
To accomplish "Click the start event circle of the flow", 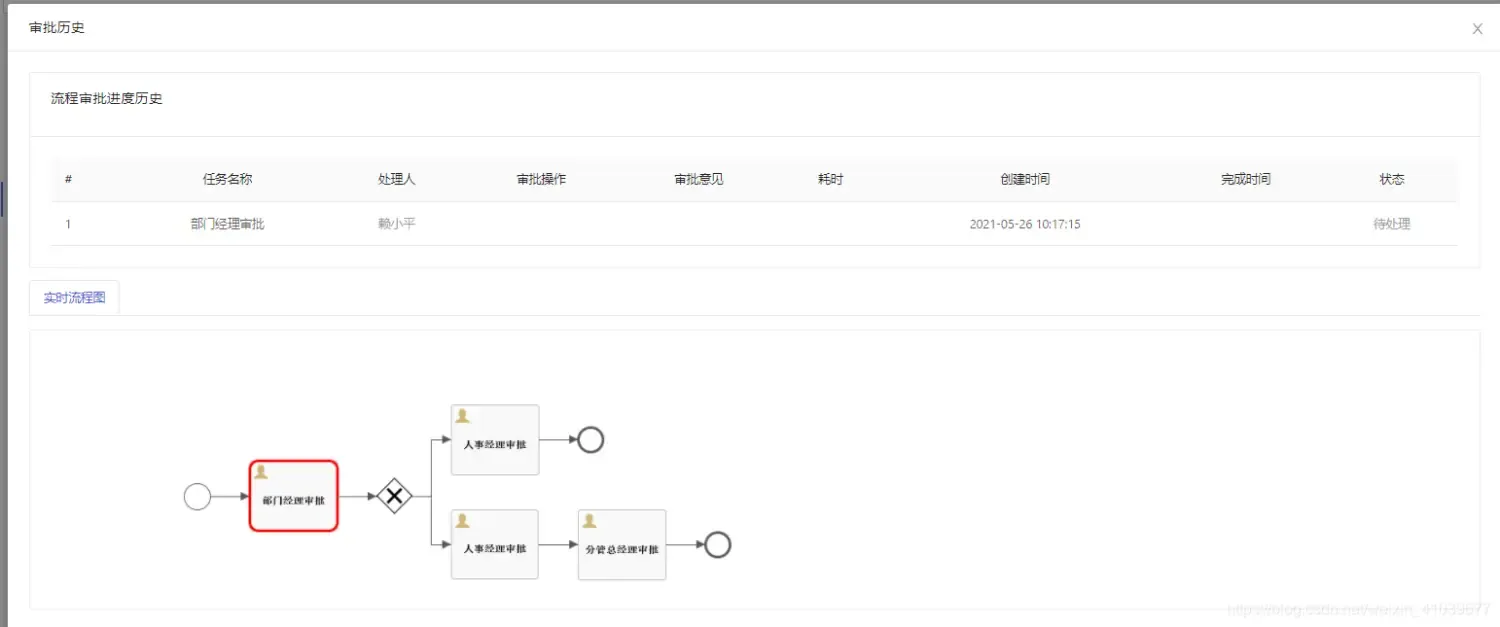I will [196, 495].
